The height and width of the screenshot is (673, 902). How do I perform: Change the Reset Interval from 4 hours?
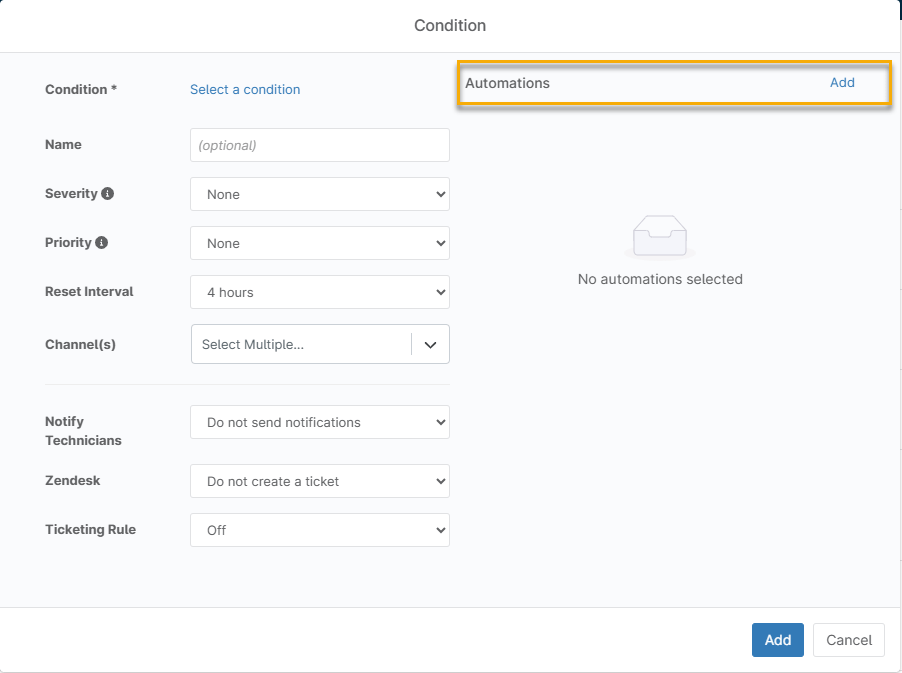coord(320,293)
